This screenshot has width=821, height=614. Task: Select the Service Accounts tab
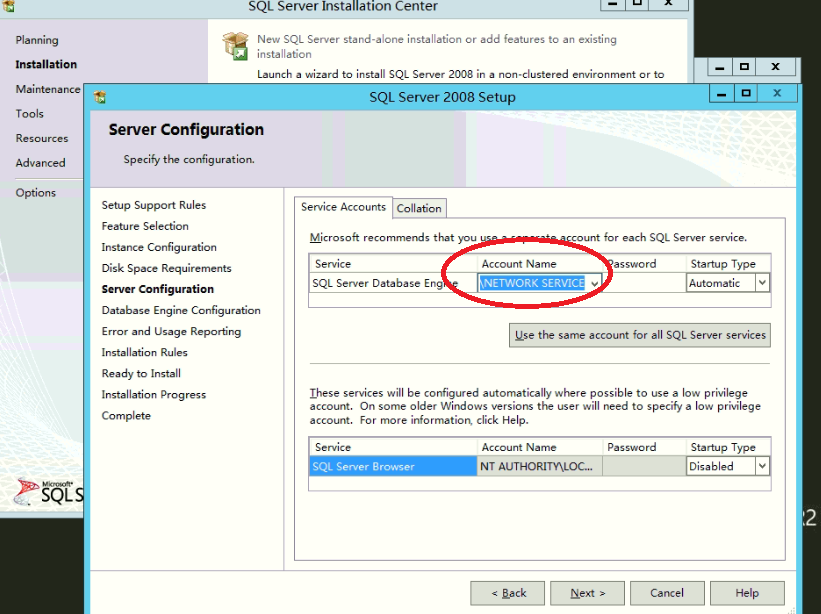pyautogui.click(x=343, y=207)
